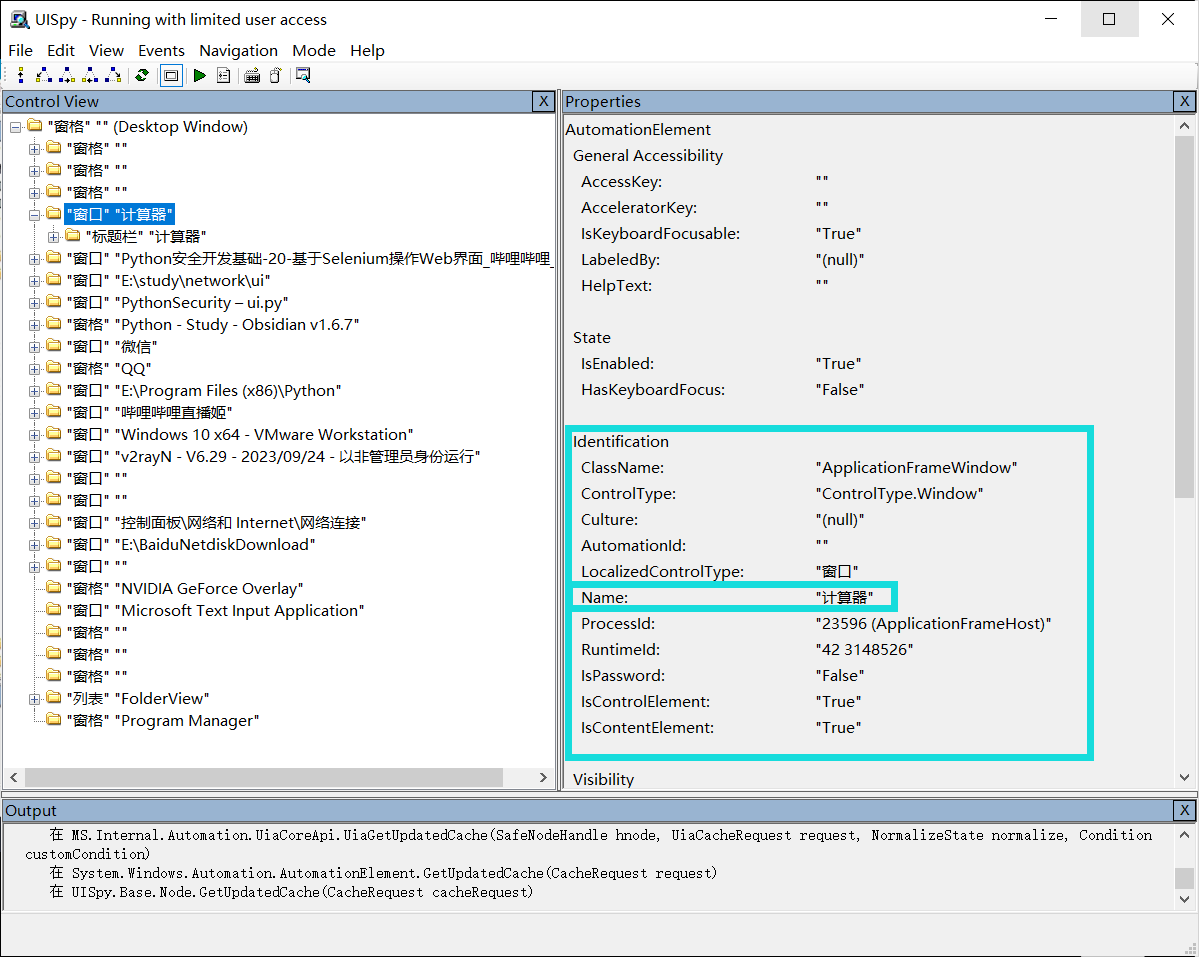Viewport: 1199px width, 957px height.
Task: Toggle the mouse hover tracking icon
Action: (x=275, y=75)
